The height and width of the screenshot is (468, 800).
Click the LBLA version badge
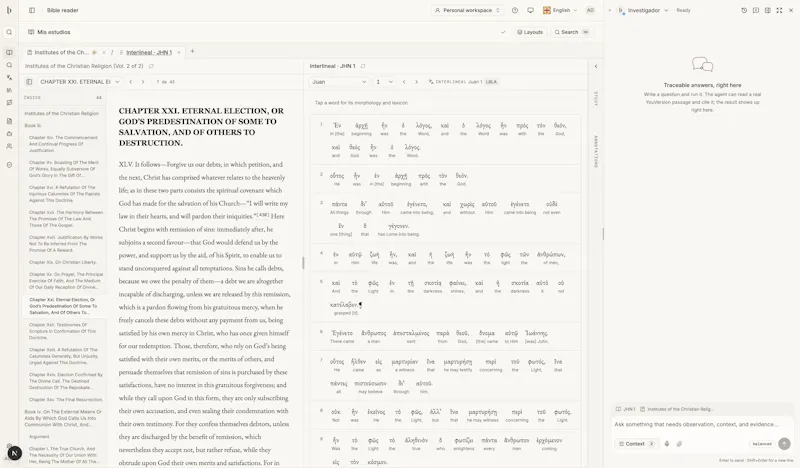[x=491, y=82]
